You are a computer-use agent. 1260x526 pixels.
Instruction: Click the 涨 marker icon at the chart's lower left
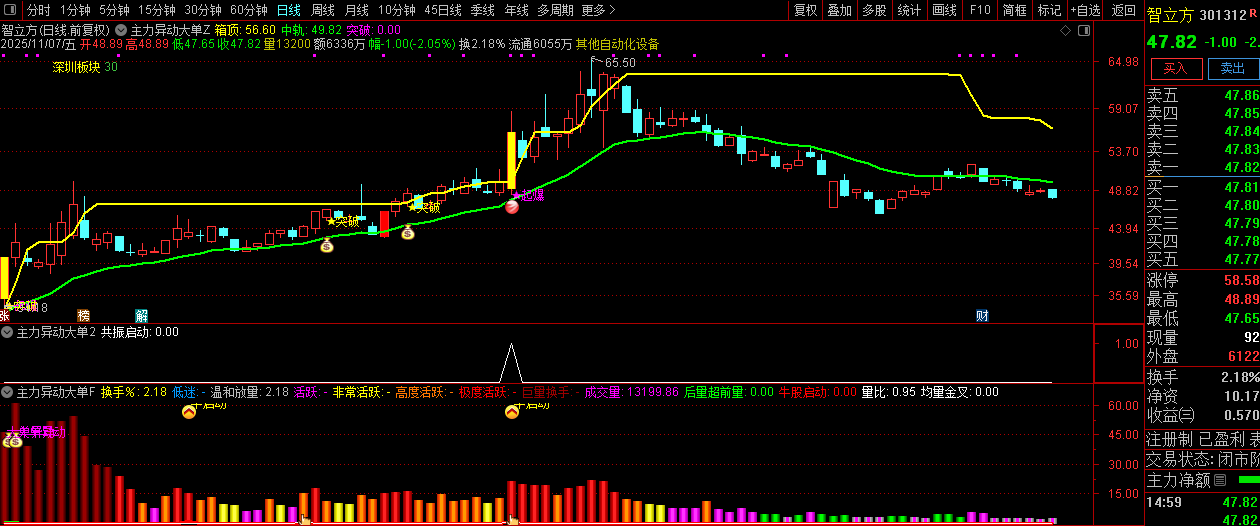tap(4, 316)
